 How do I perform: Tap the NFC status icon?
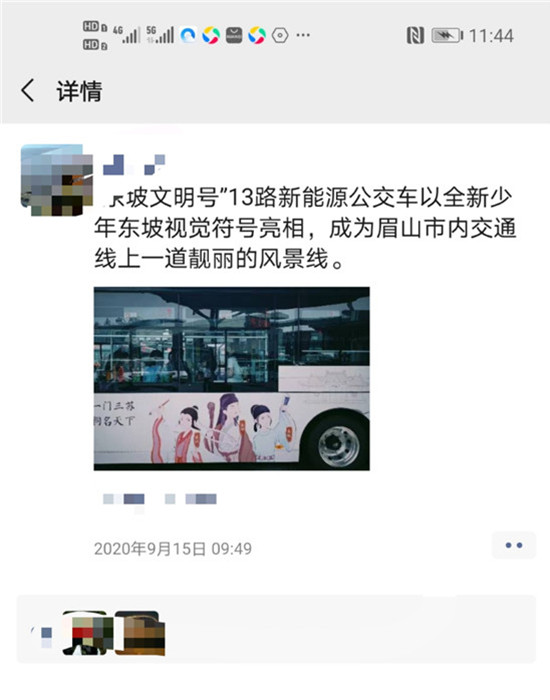click(x=415, y=35)
